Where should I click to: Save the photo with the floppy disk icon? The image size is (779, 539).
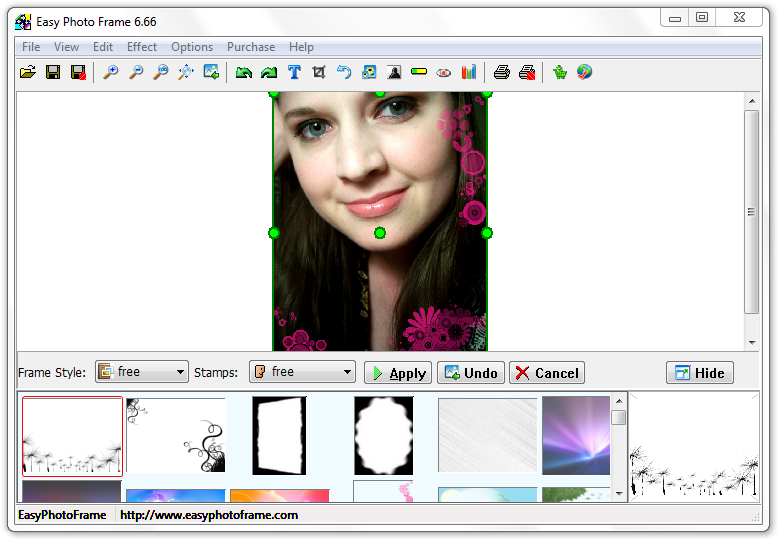53,73
